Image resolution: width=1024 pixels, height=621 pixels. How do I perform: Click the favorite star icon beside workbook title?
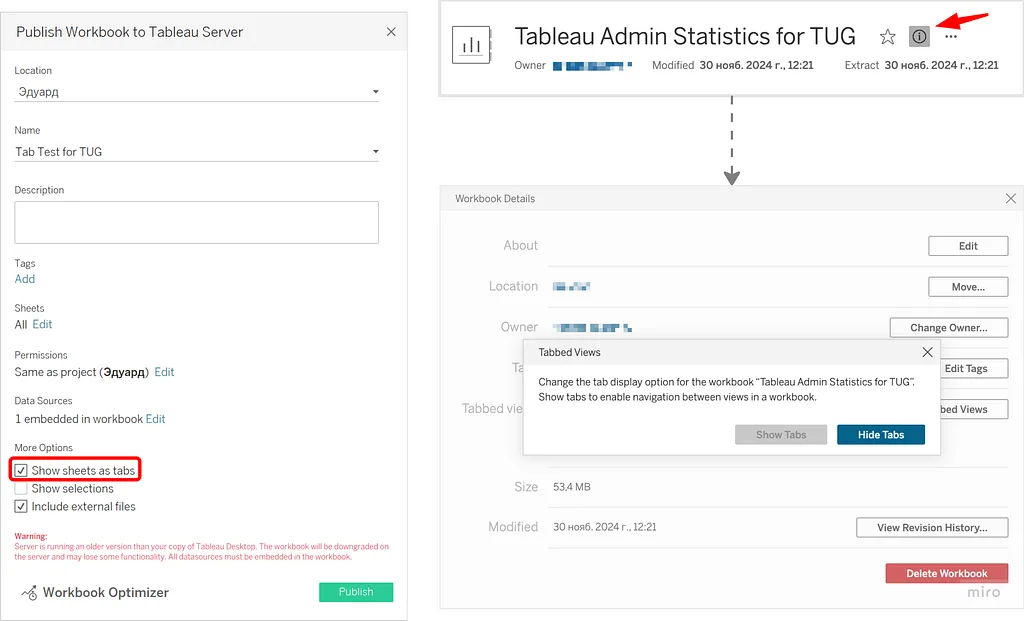[x=887, y=37]
